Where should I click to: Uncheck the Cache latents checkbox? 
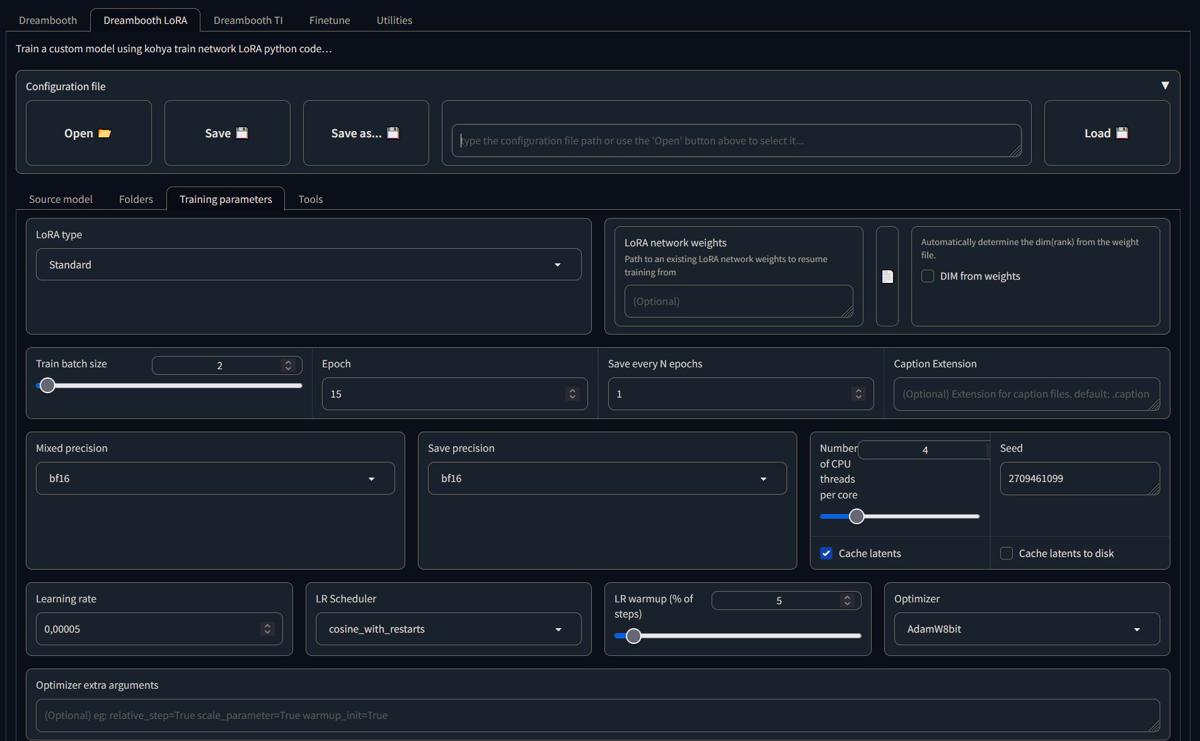point(826,553)
